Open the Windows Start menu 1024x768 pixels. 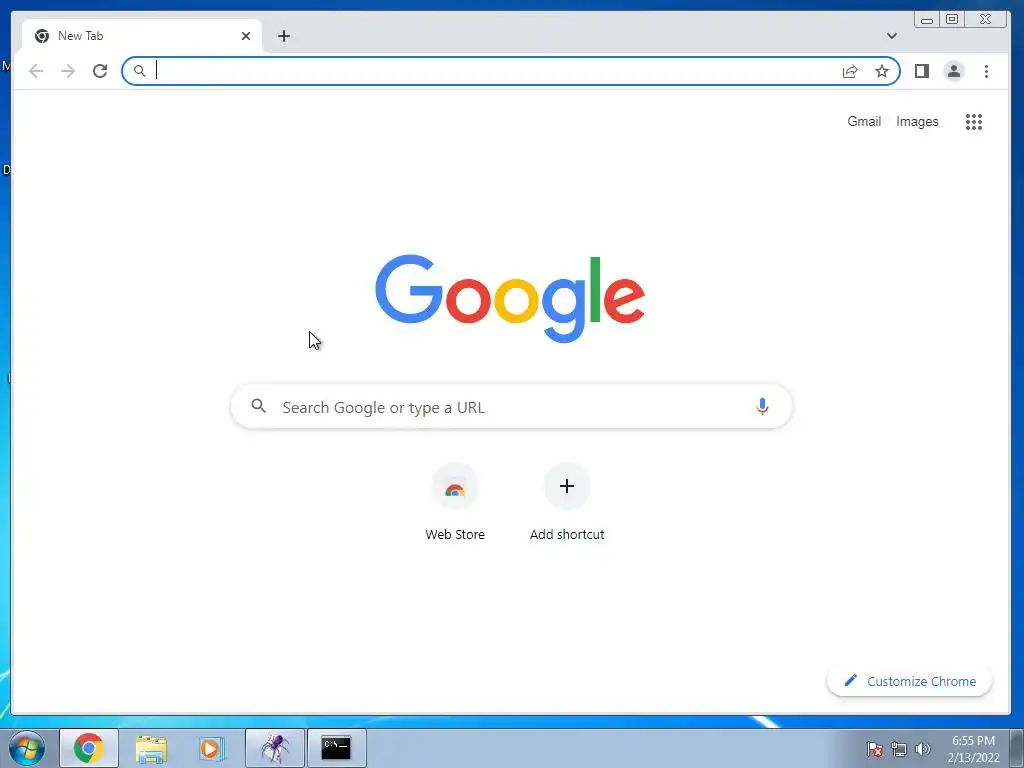[27, 748]
